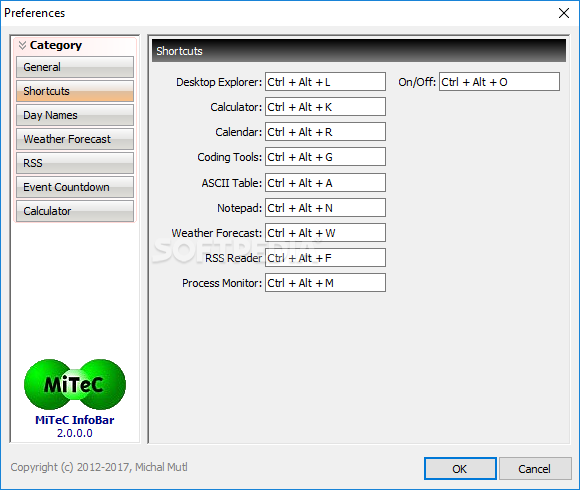Screen dimensions: 580x490
Task: Collapse the Category panel chevron
Action: [x=22, y=45]
